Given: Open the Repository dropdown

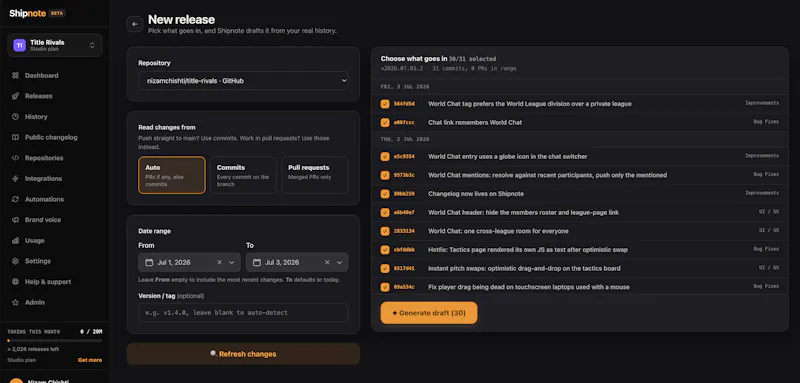Looking at the screenshot, I should (x=243, y=81).
